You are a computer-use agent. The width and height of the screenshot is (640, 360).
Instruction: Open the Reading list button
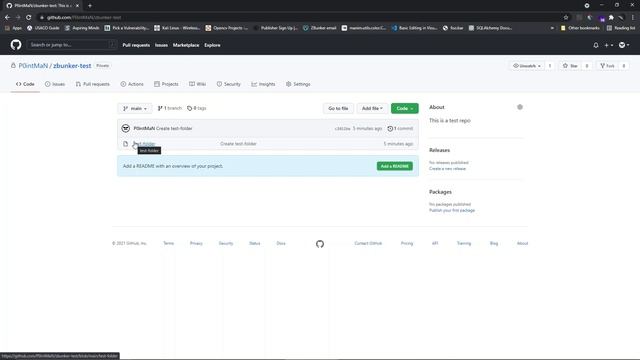tap(621, 28)
